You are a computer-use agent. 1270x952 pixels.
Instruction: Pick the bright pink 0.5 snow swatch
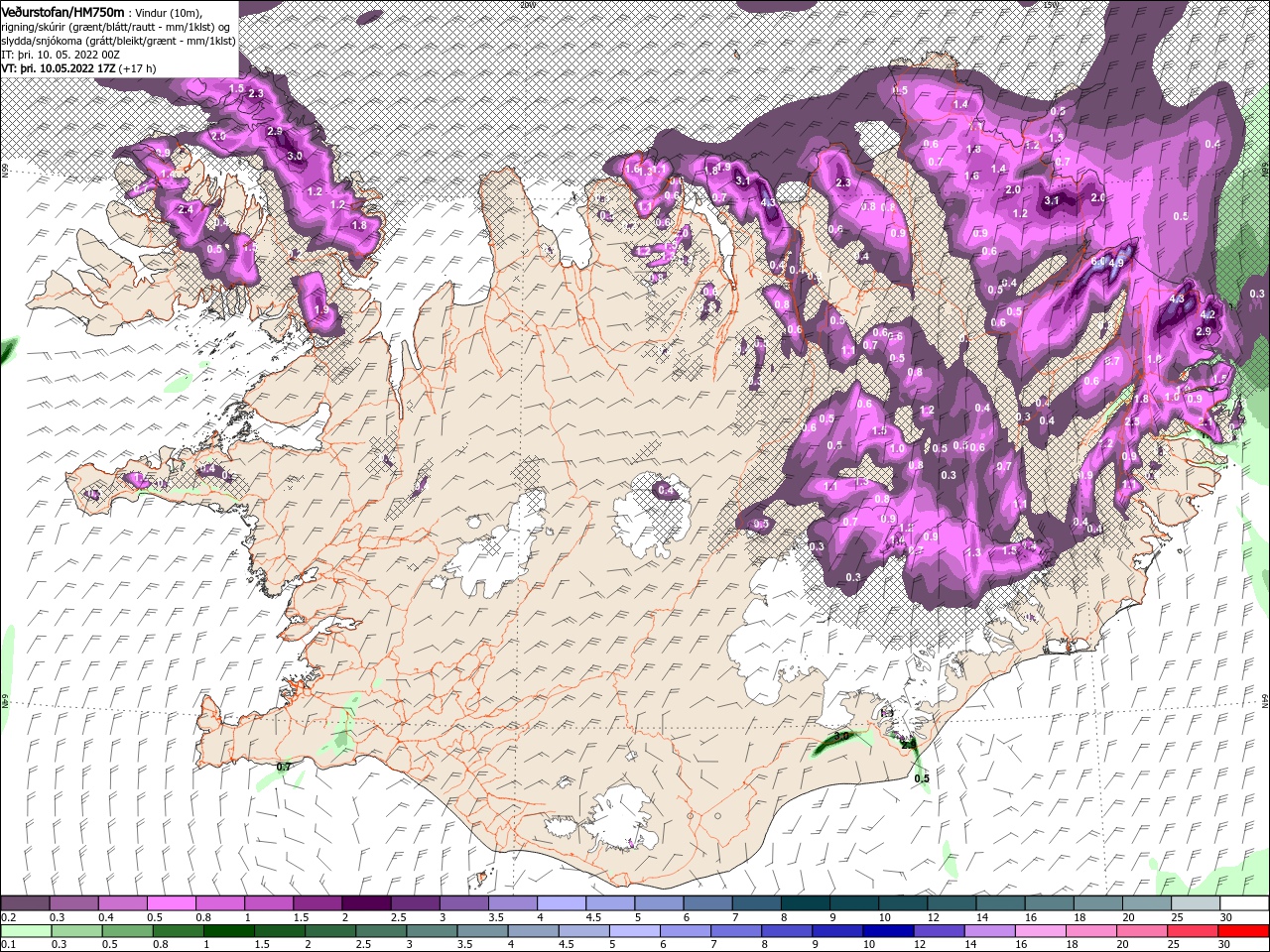(172, 902)
